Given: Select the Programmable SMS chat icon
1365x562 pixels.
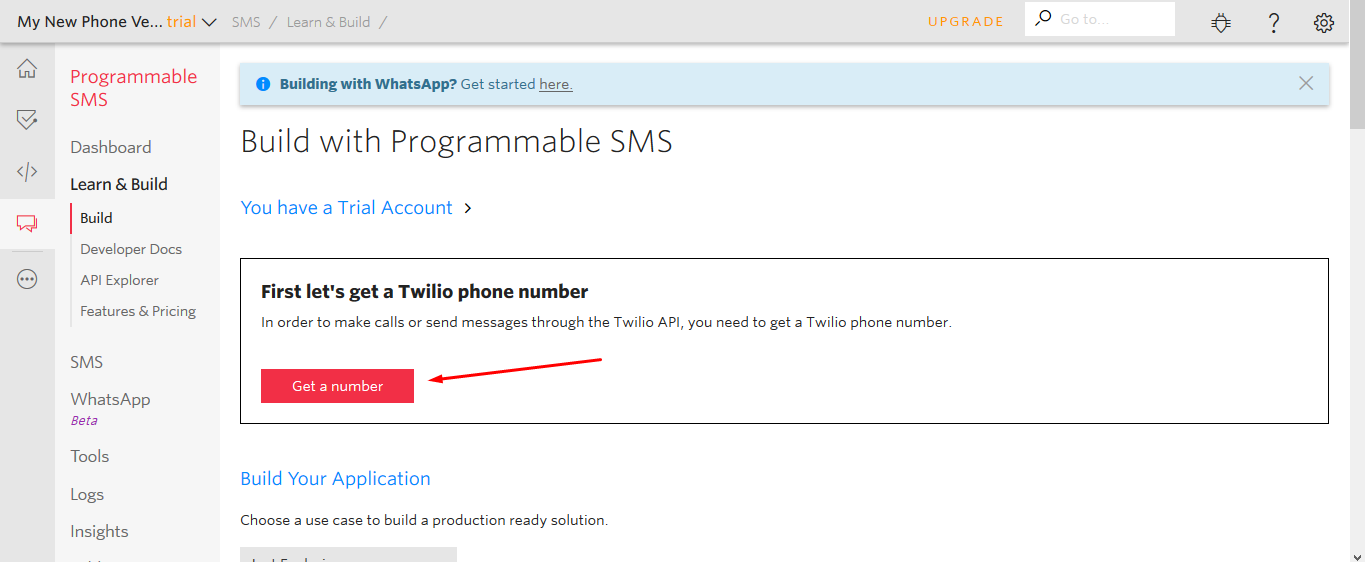Looking at the screenshot, I should click(x=27, y=224).
